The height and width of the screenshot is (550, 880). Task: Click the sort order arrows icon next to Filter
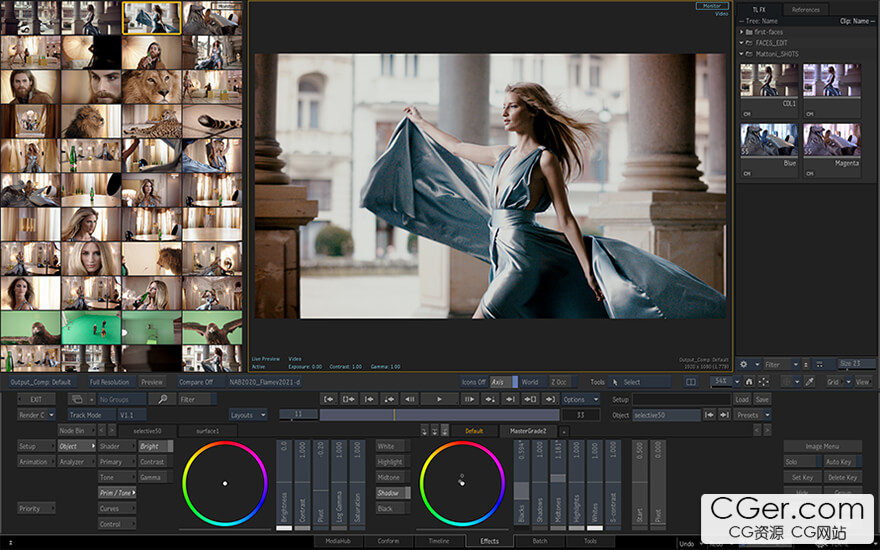click(806, 364)
